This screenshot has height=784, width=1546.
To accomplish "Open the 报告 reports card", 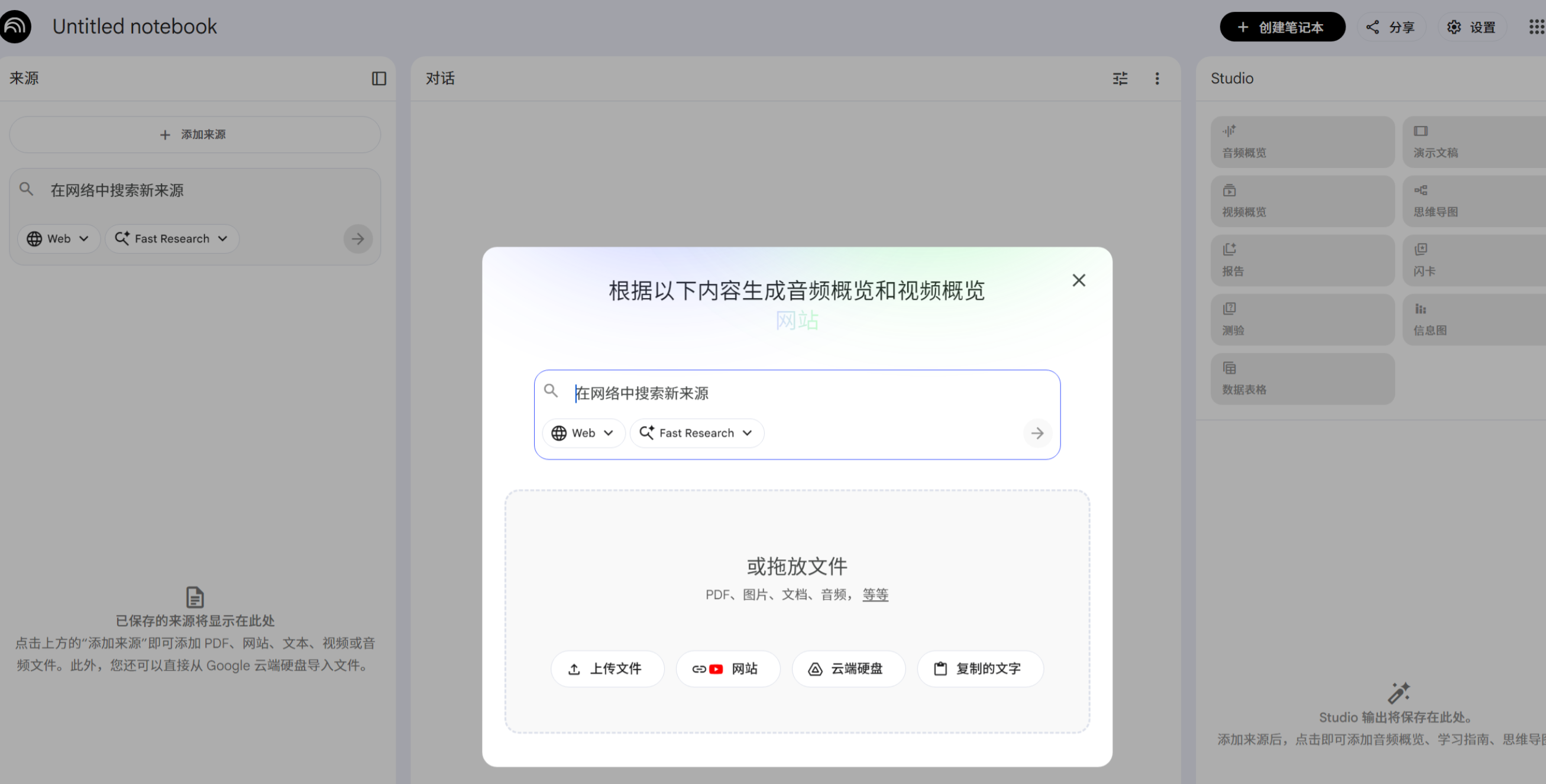I will (1302, 260).
